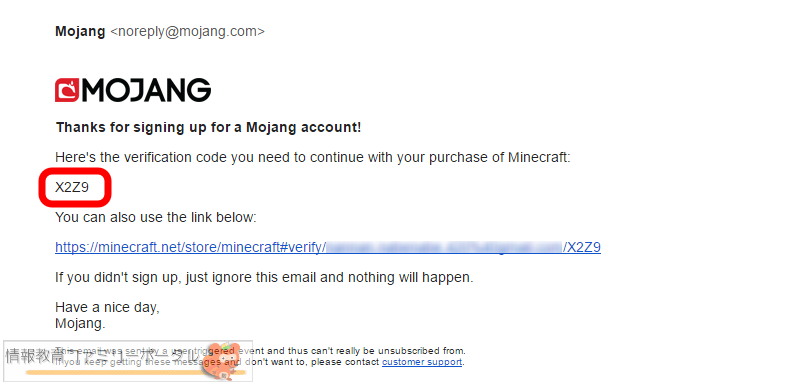Click the X2Z9 verification code text
The width and height of the screenshot is (806, 385).
coord(72,188)
